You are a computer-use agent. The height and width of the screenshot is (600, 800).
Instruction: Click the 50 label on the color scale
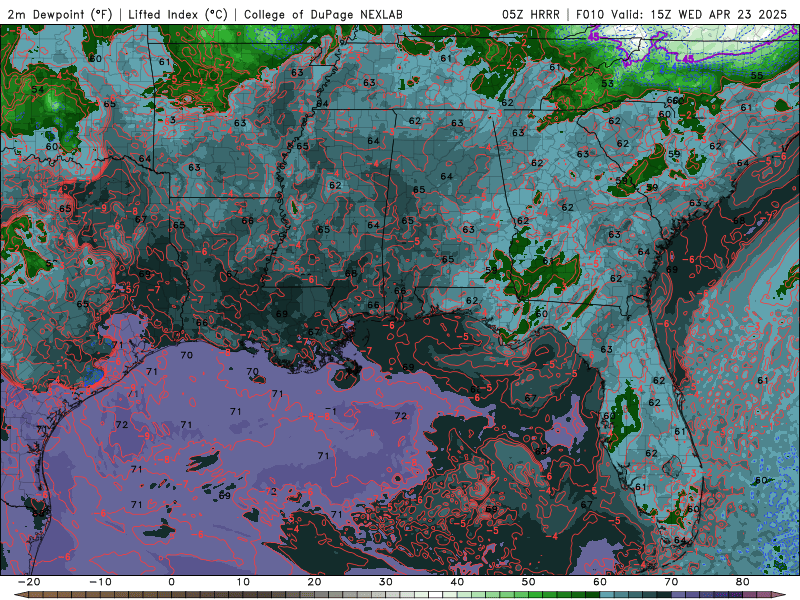pyautogui.click(x=529, y=582)
